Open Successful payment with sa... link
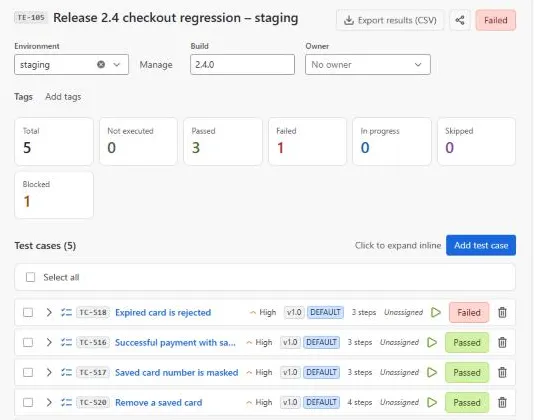This screenshot has width=535, height=420. coord(175,342)
